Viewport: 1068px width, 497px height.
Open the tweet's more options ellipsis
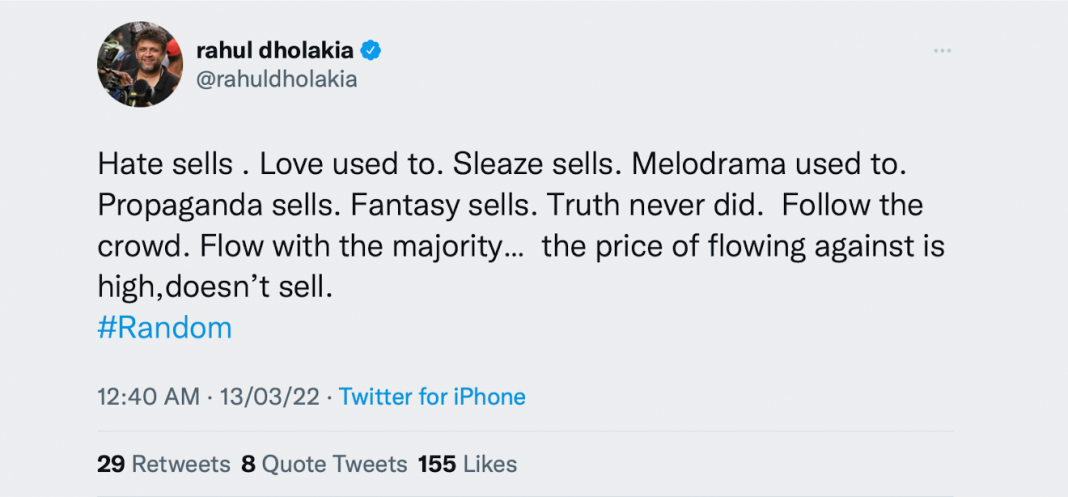tap(942, 50)
